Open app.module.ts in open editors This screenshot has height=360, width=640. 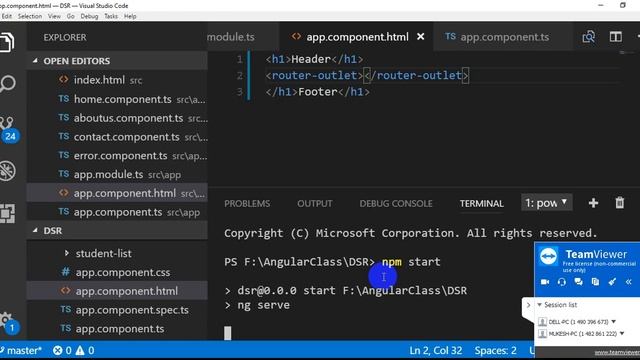[x=117, y=174]
